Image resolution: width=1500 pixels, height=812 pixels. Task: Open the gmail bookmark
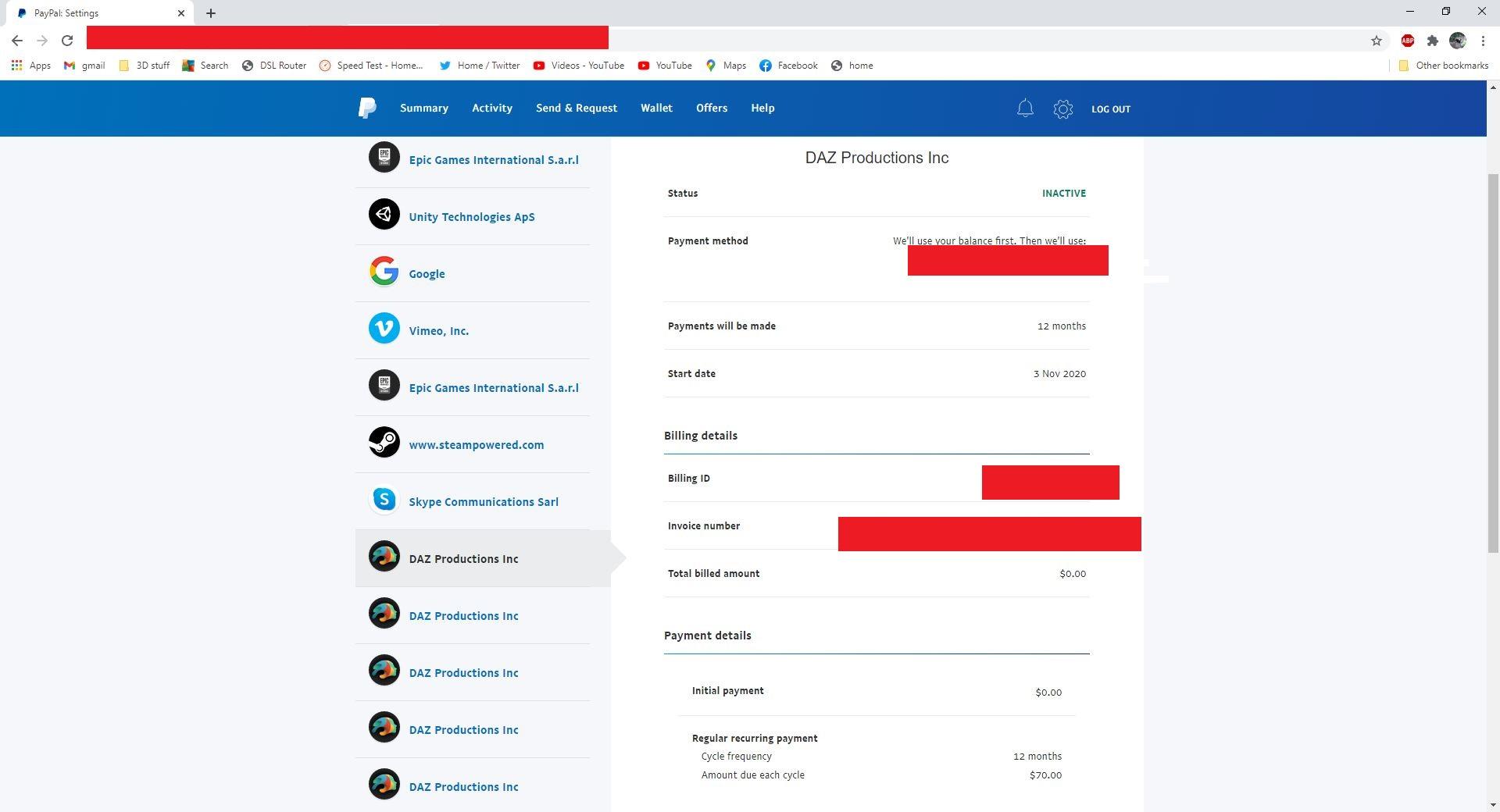point(84,66)
